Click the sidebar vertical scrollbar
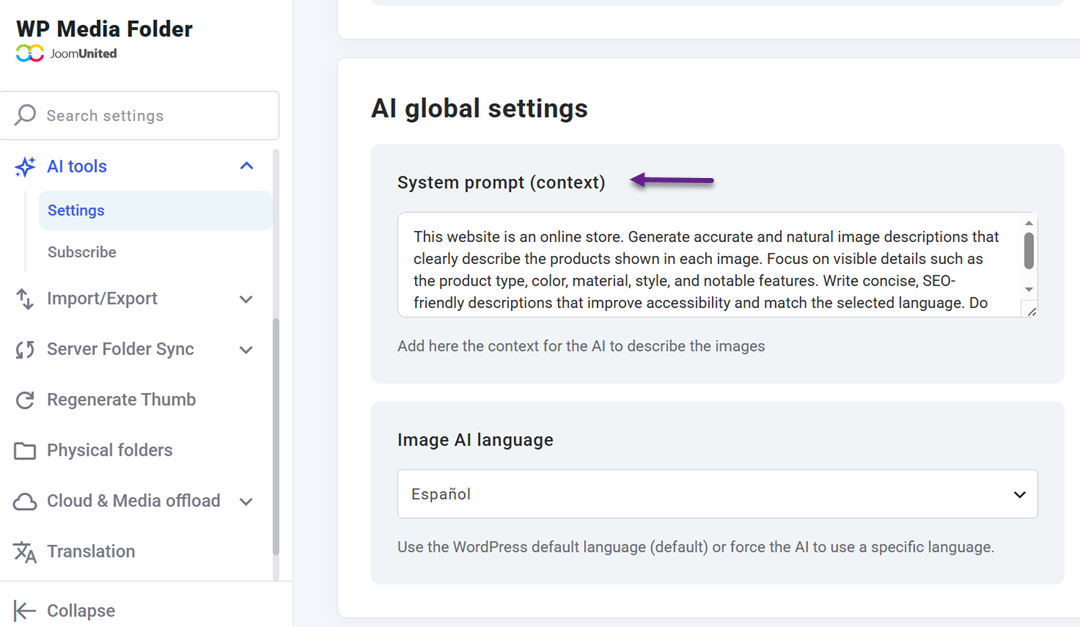The width and height of the screenshot is (1080, 627). pos(276,436)
